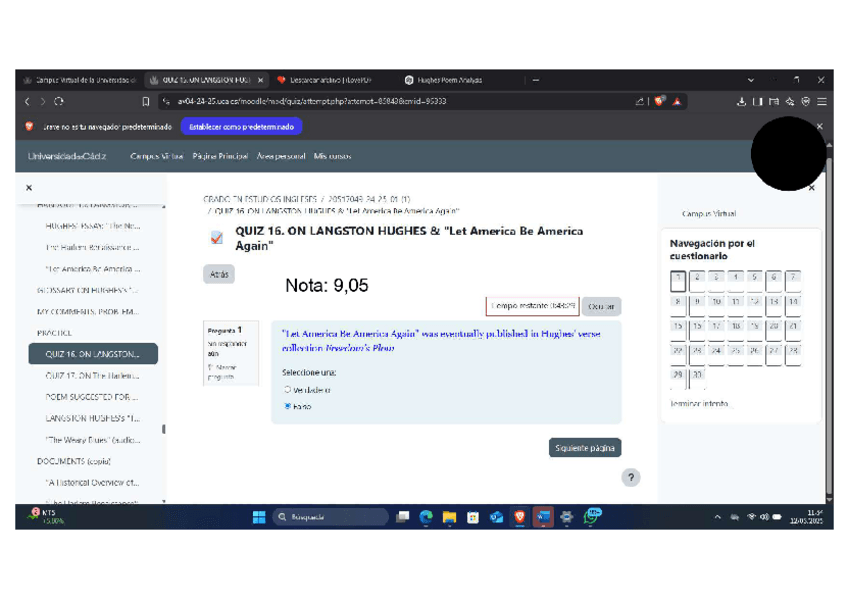This screenshot has height=599, width=848.
Task: Click the Brave Shields lion icon
Action: 660,101
